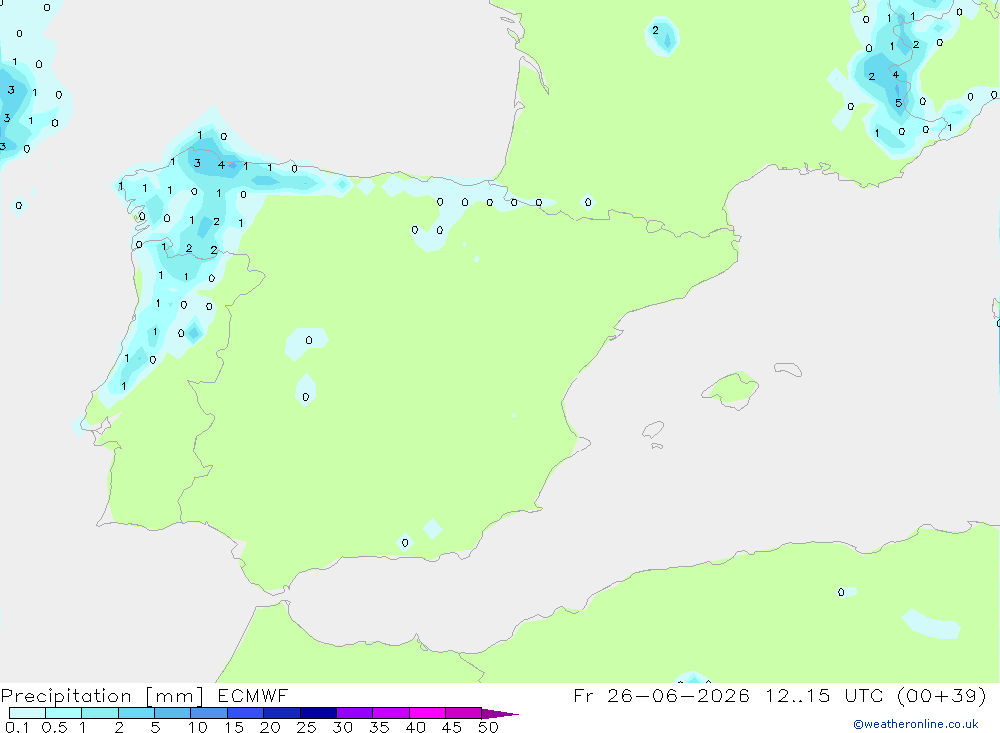The image size is (1000, 733).
Task: Click the '(00+39)' forecast offset text
Action: 941,695
